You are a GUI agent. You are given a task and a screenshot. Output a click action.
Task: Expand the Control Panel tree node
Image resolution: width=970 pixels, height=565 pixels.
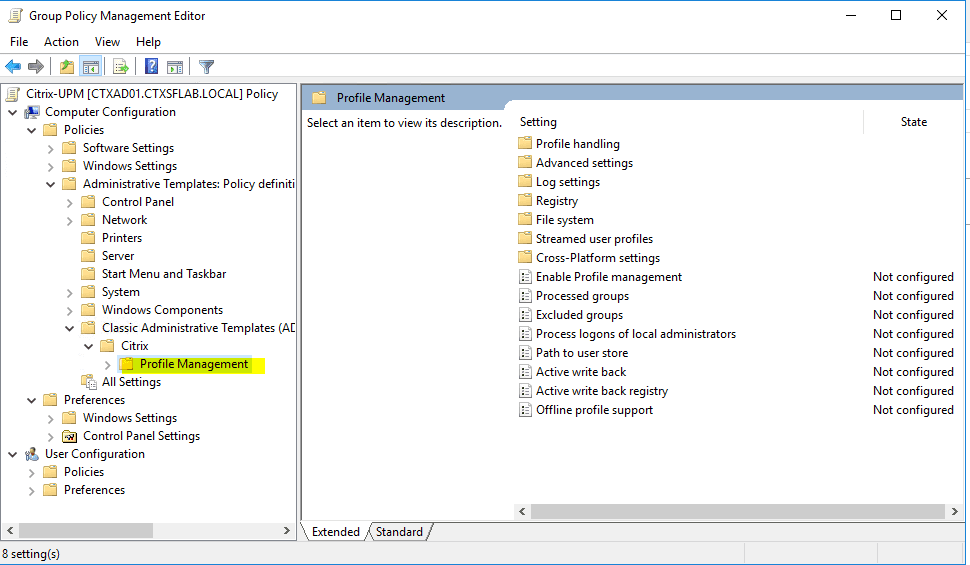(70, 202)
